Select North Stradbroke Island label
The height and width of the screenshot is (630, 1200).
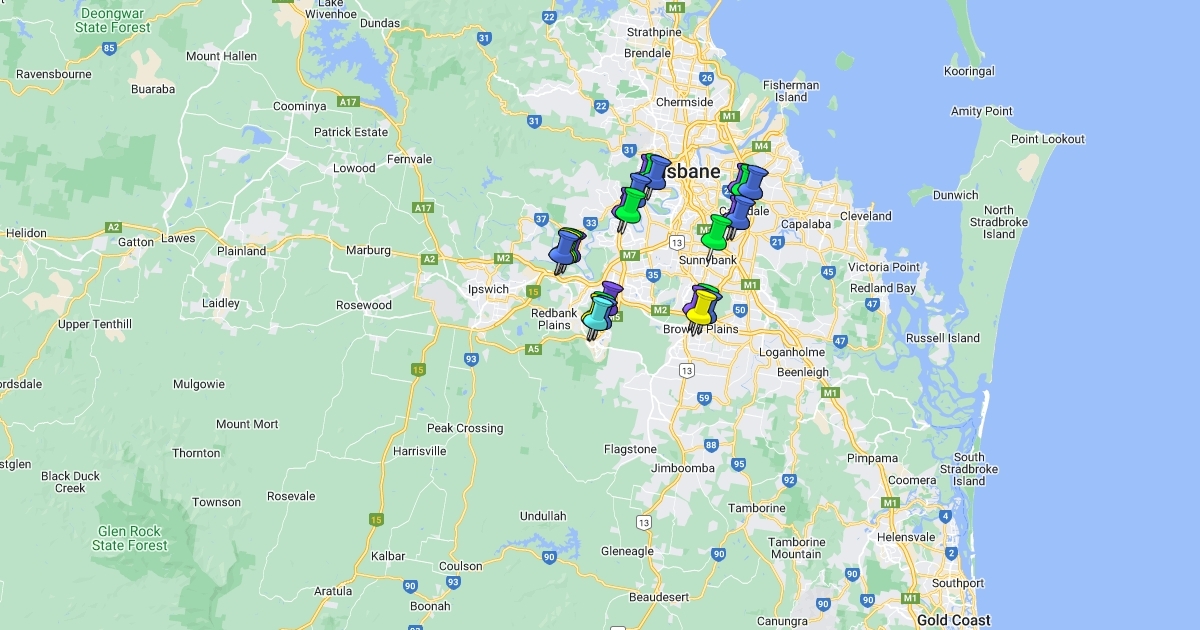998,222
